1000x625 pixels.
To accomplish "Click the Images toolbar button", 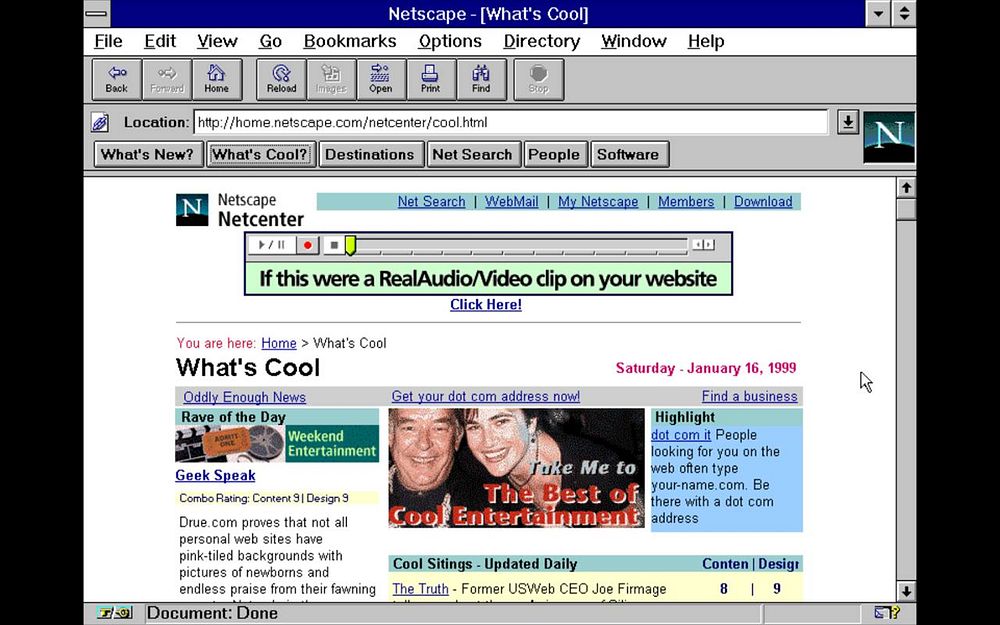I will coord(331,80).
